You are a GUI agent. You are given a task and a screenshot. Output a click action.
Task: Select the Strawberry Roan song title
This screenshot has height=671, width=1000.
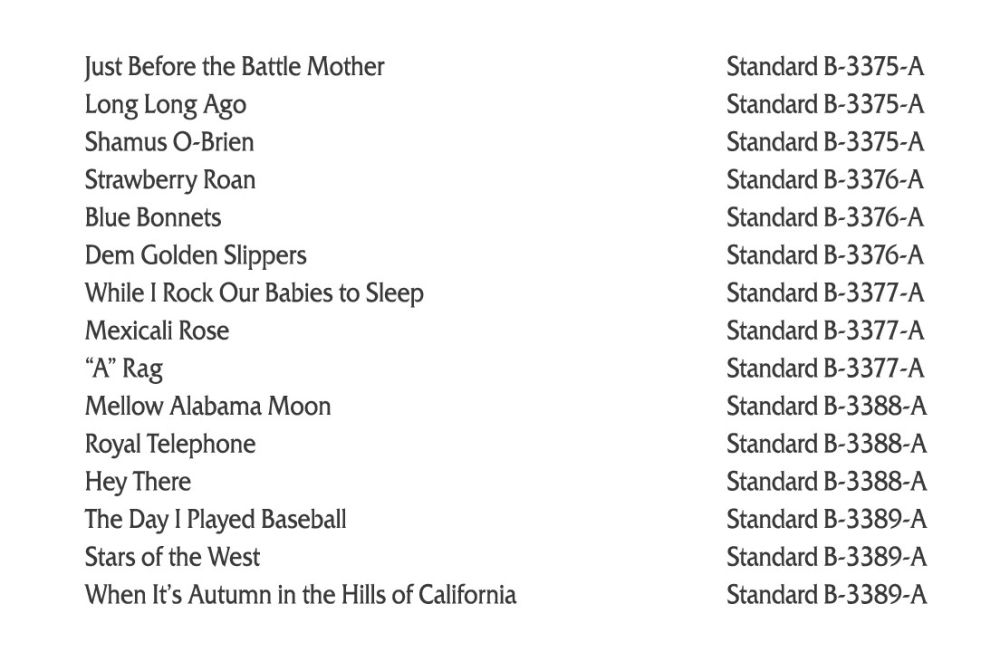point(170,181)
